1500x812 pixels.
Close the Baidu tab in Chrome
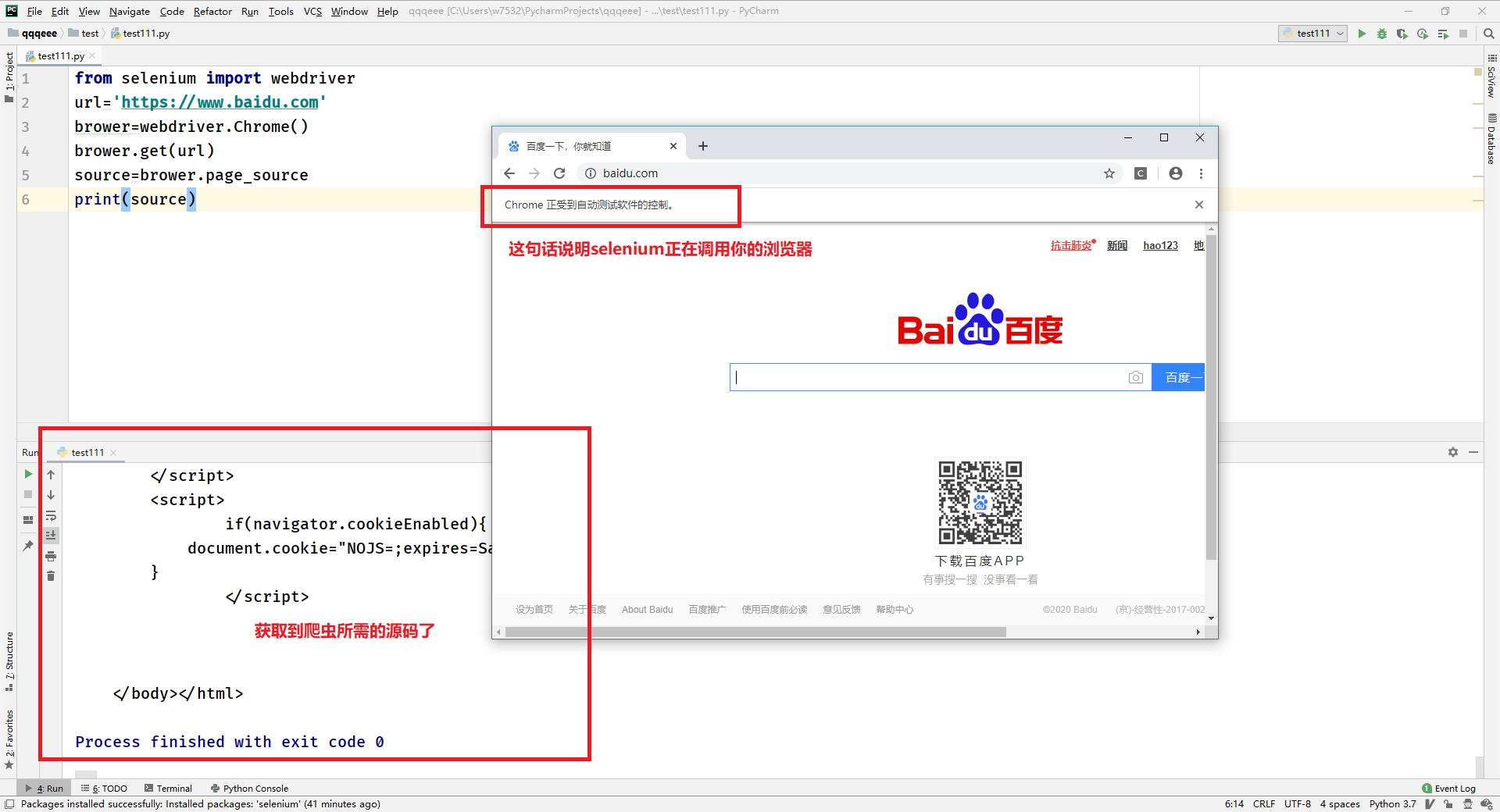coord(673,146)
